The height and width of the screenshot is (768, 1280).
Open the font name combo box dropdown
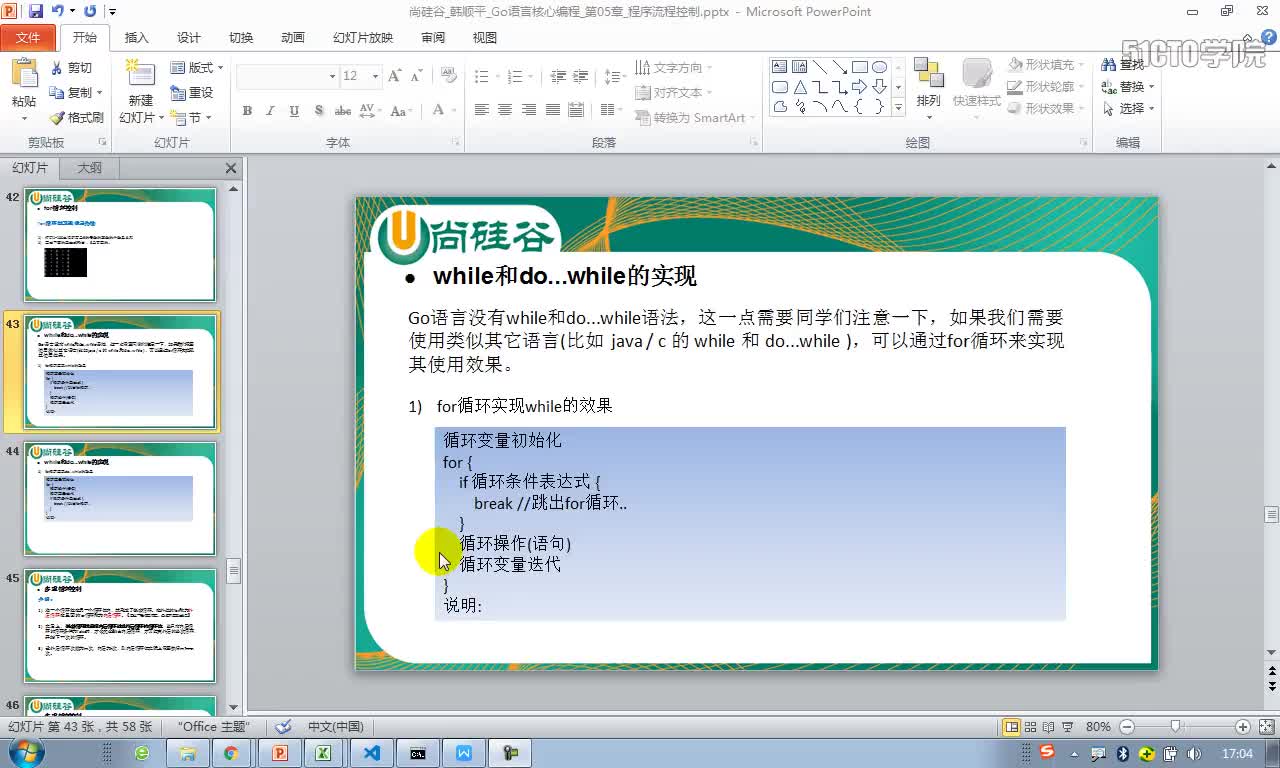[x=332, y=76]
